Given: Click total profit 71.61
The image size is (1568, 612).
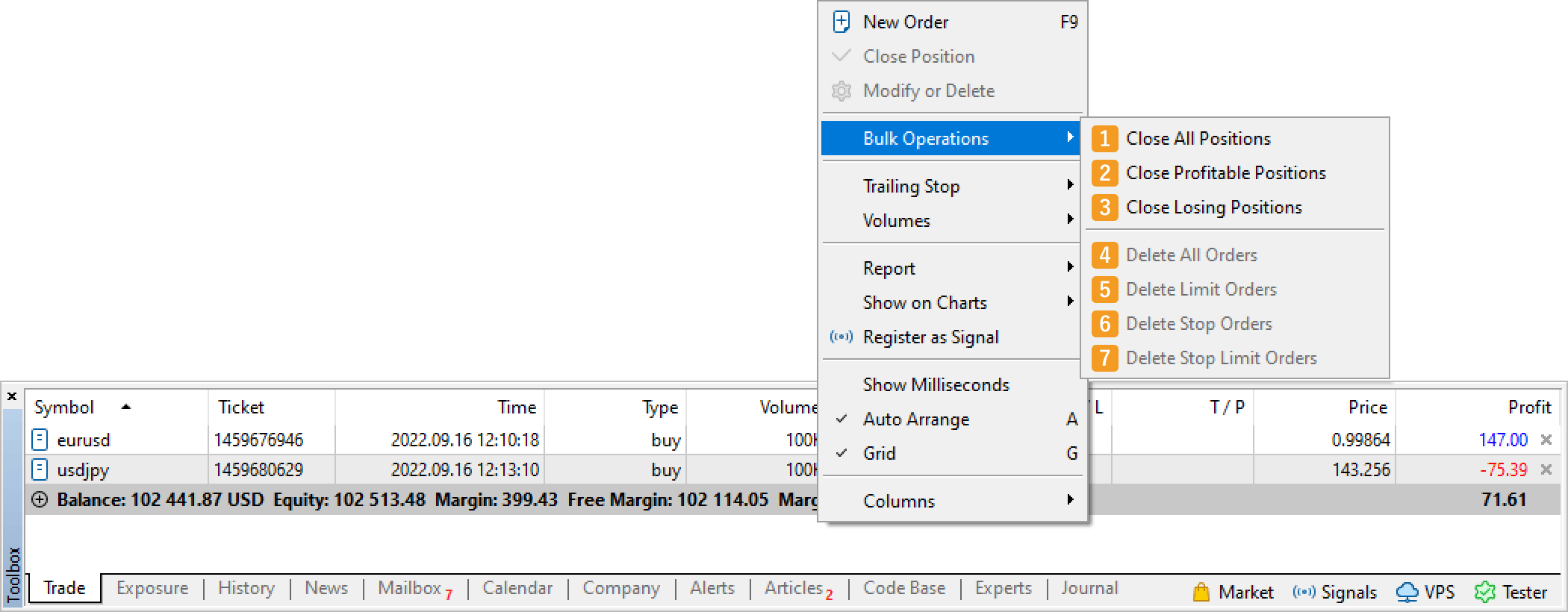Looking at the screenshot, I should pyautogui.click(x=1504, y=499).
